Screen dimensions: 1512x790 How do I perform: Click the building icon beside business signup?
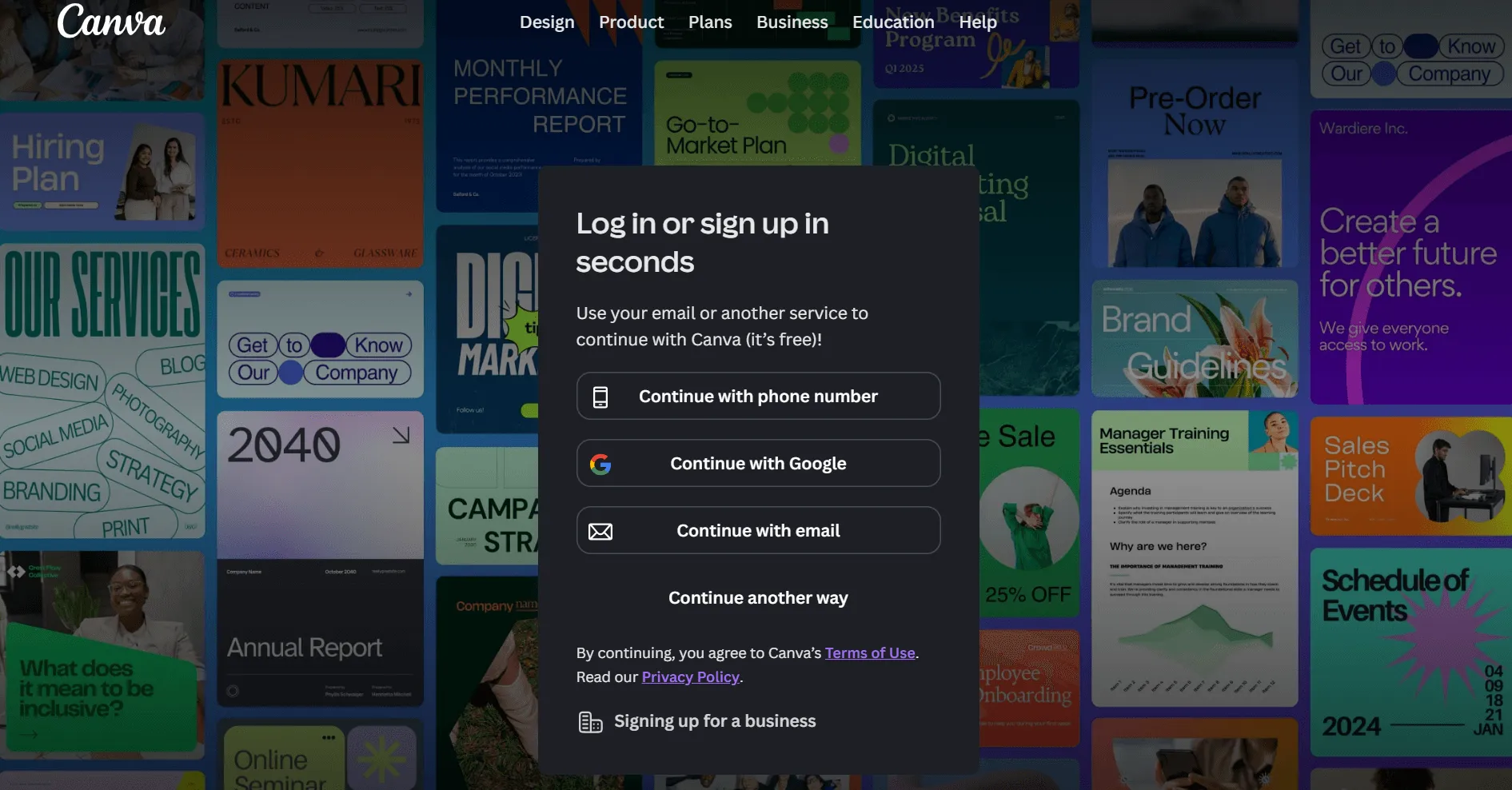(590, 722)
